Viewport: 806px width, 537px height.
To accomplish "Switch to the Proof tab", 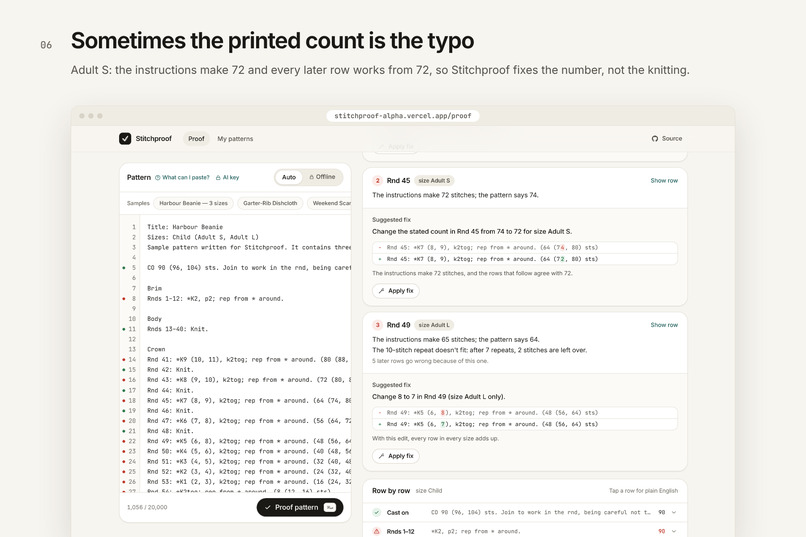I will click(196, 139).
